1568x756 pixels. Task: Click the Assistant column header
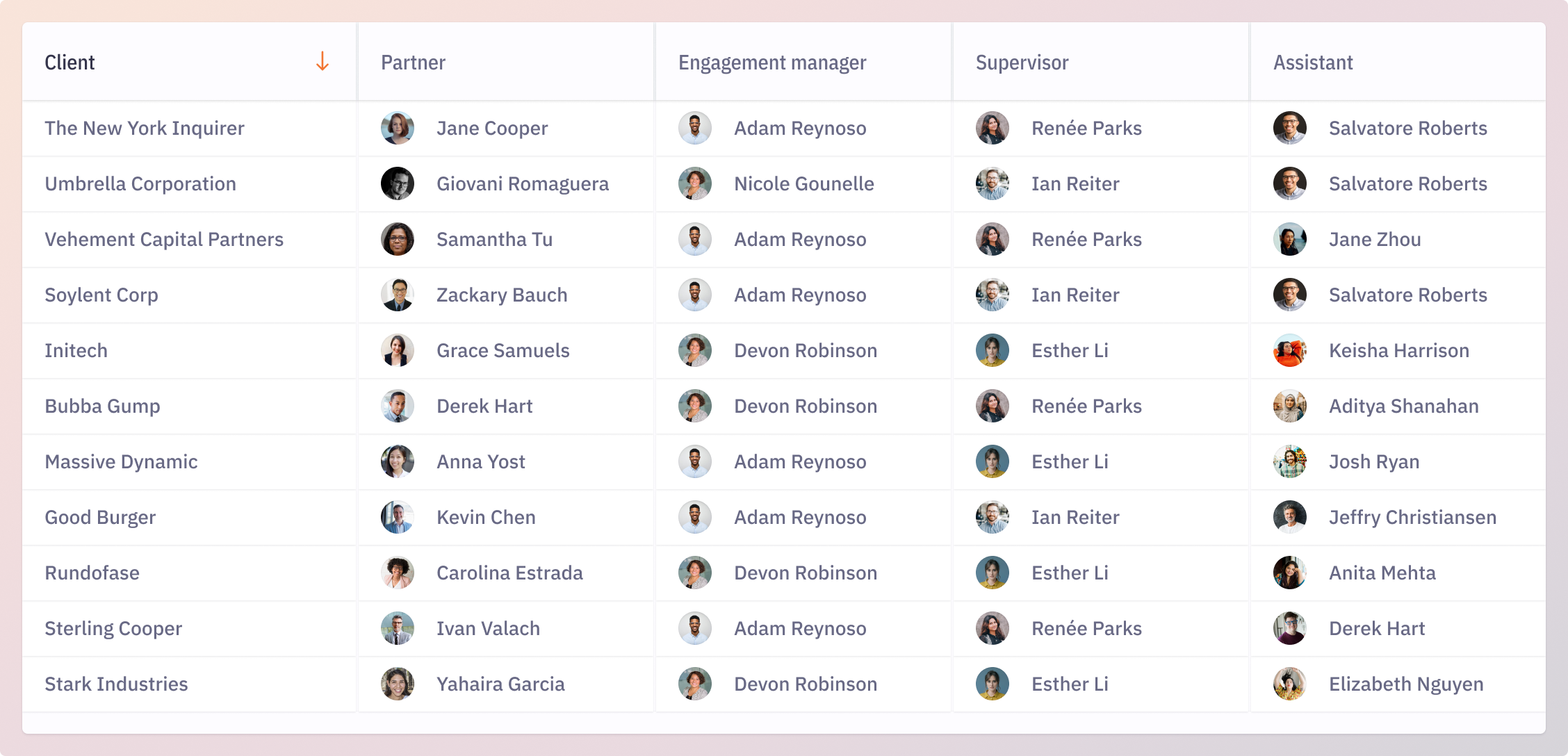point(1313,63)
